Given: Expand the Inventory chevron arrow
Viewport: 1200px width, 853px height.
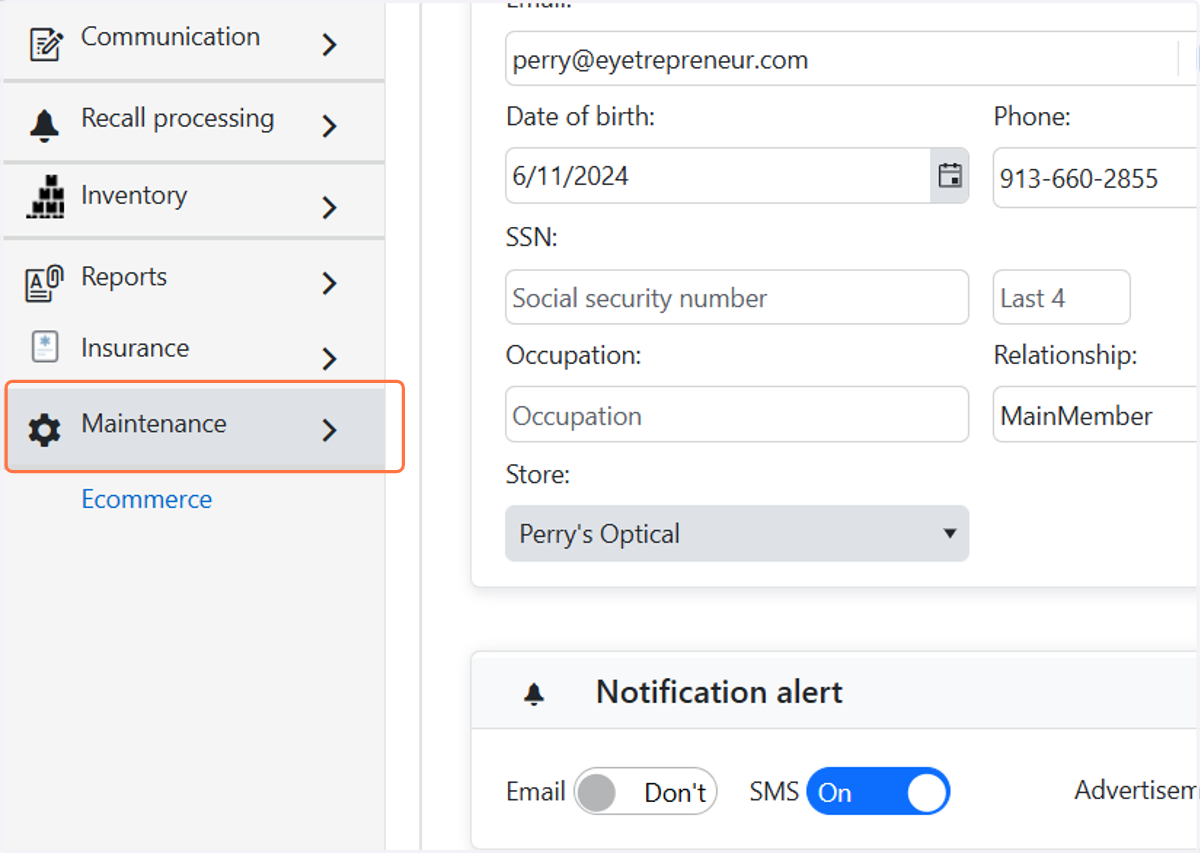Looking at the screenshot, I should [x=329, y=208].
